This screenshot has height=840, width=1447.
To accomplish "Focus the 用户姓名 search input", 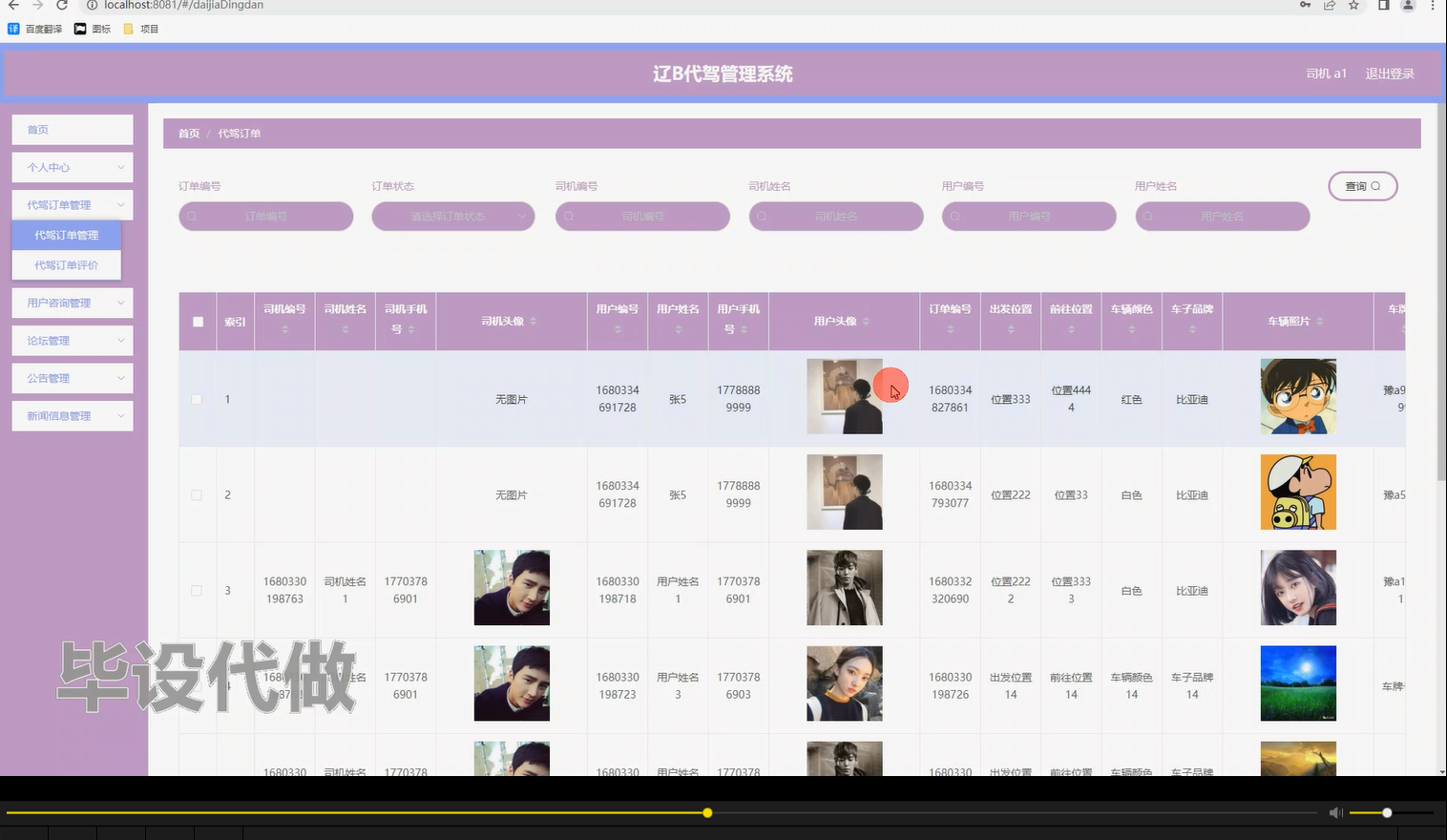I will point(1222,217).
